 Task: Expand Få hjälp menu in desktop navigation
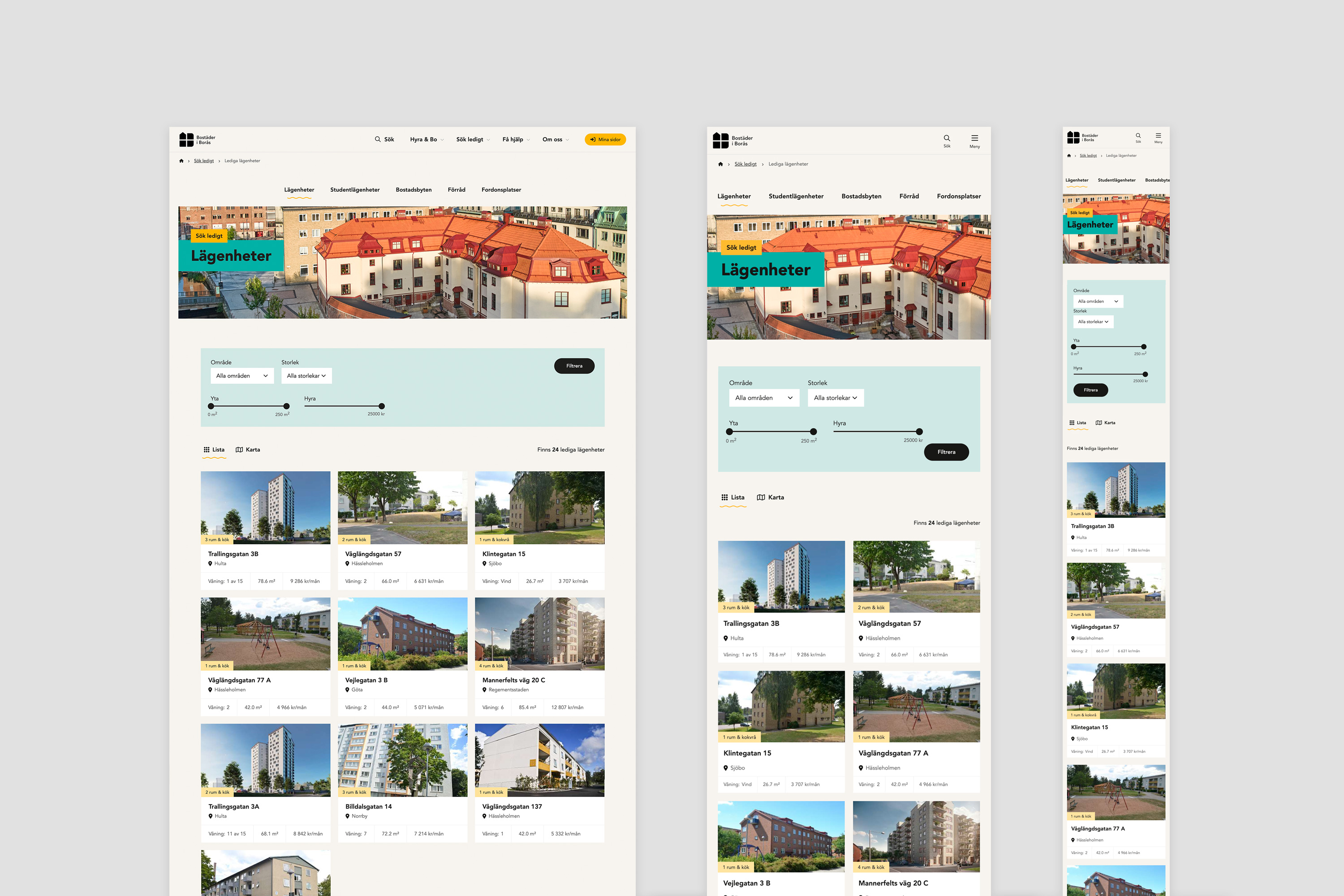click(x=516, y=139)
